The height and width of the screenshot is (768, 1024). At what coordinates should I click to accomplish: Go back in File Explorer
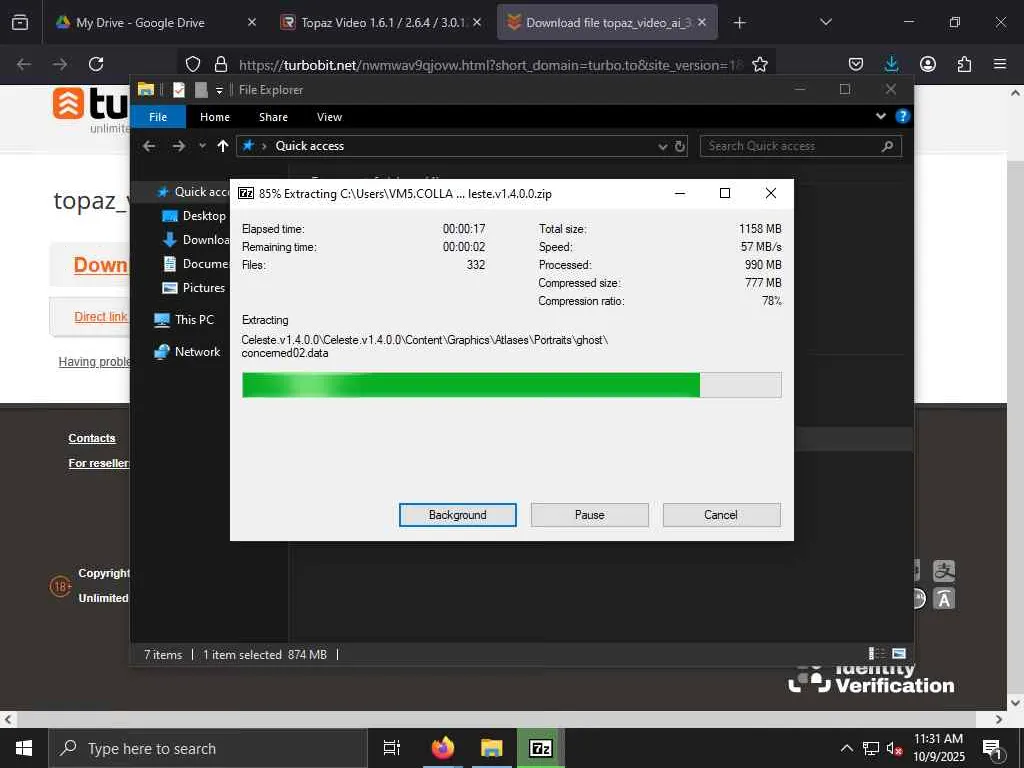pyautogui.click(x=149, y=146)
